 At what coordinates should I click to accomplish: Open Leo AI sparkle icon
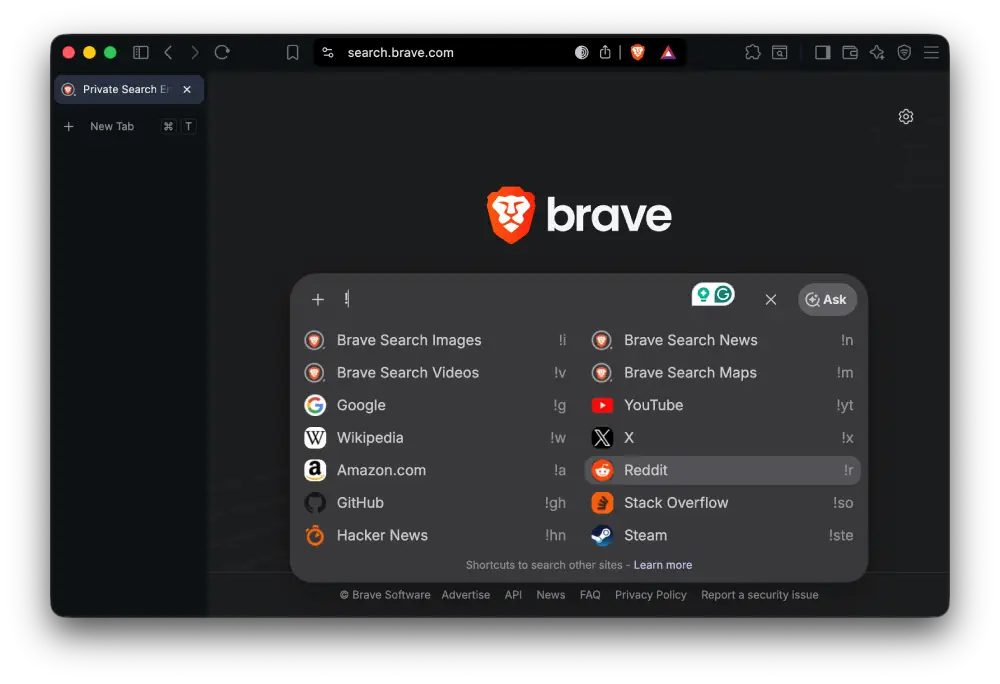click(x=877, y=52)
